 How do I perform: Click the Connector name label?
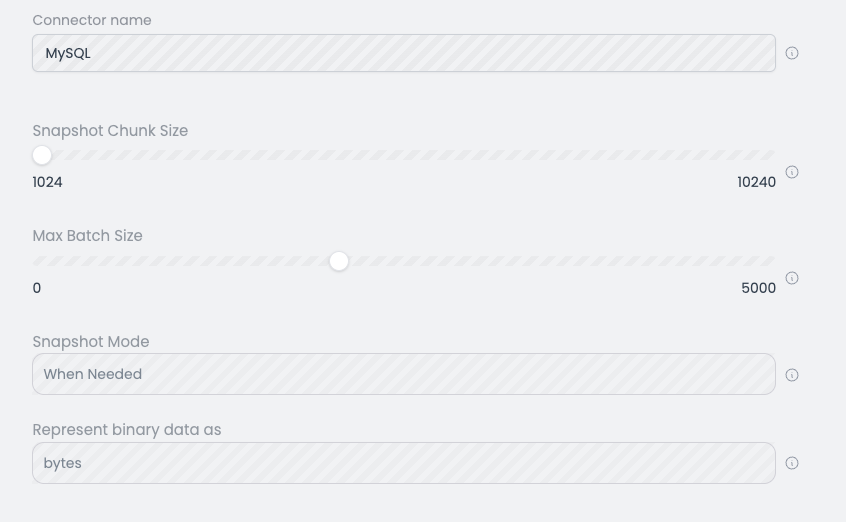point(92,20)
